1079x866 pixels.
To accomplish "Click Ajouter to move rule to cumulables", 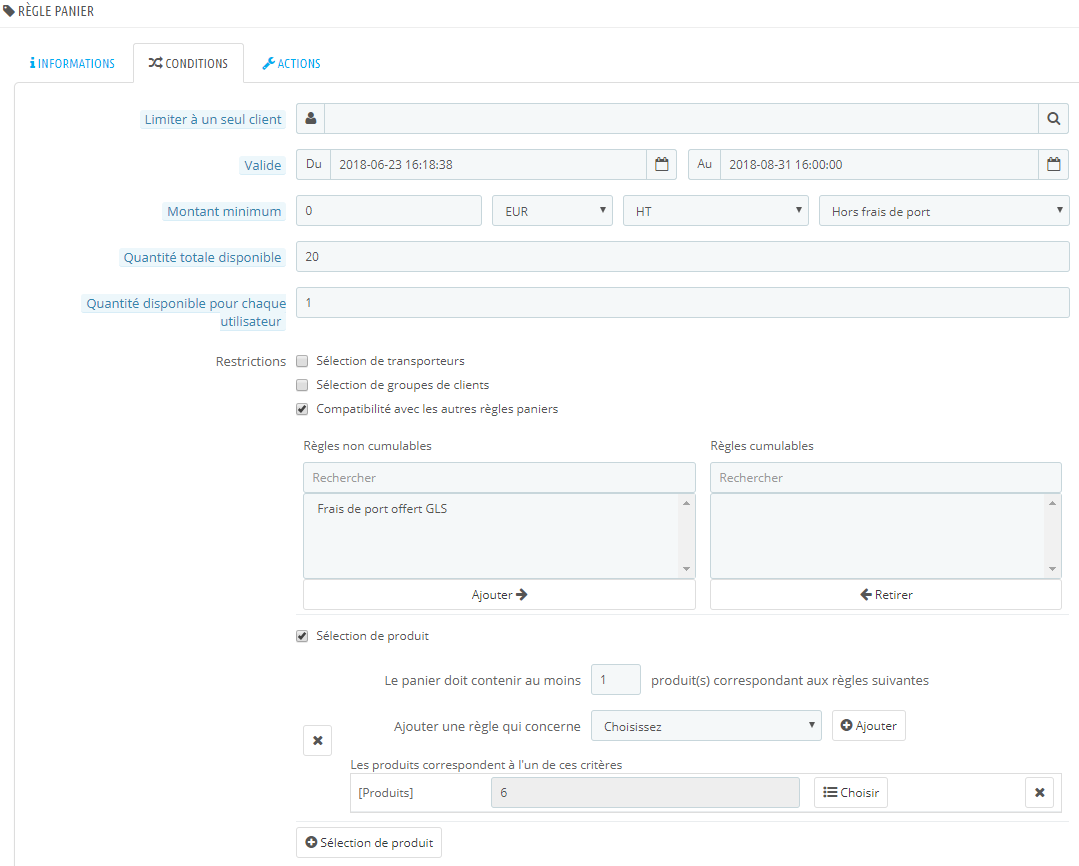I will point(499,594).
